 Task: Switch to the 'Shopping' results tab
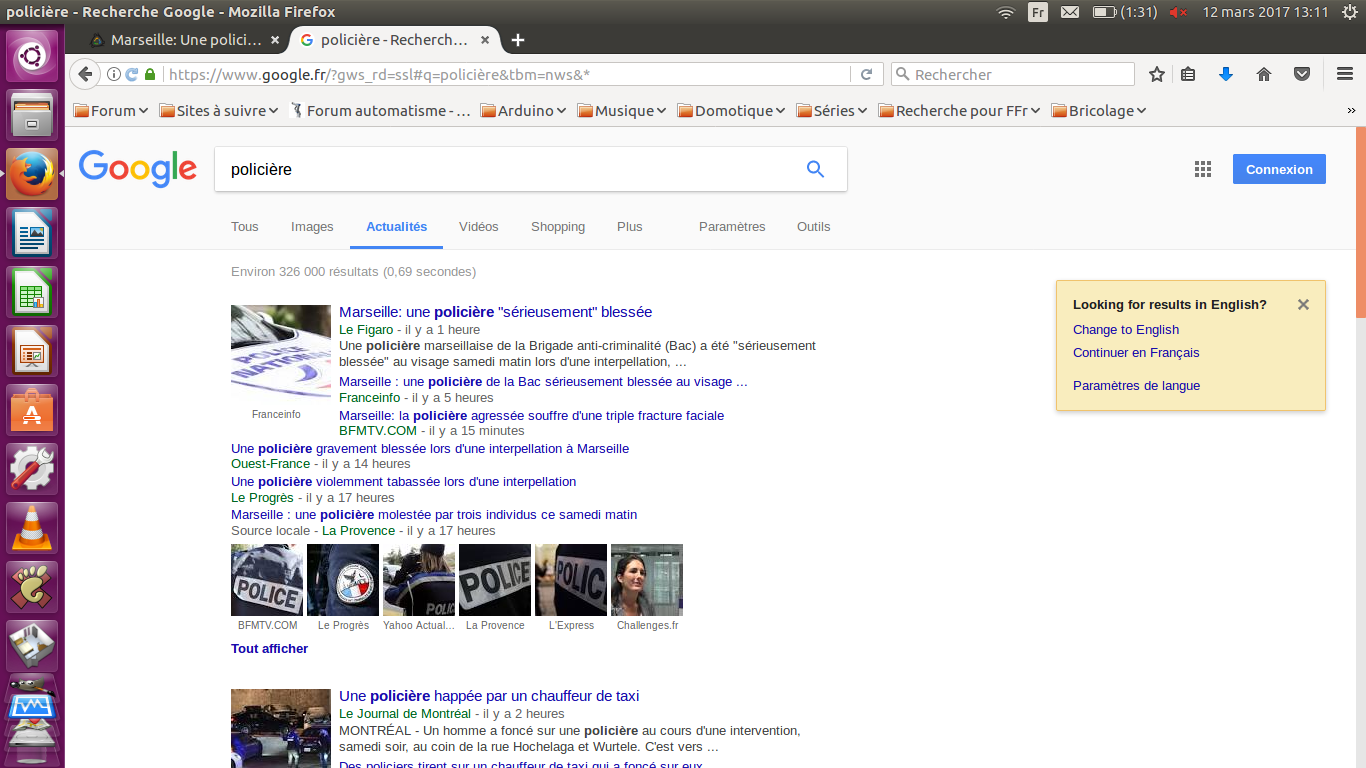[x=558, y=227]
